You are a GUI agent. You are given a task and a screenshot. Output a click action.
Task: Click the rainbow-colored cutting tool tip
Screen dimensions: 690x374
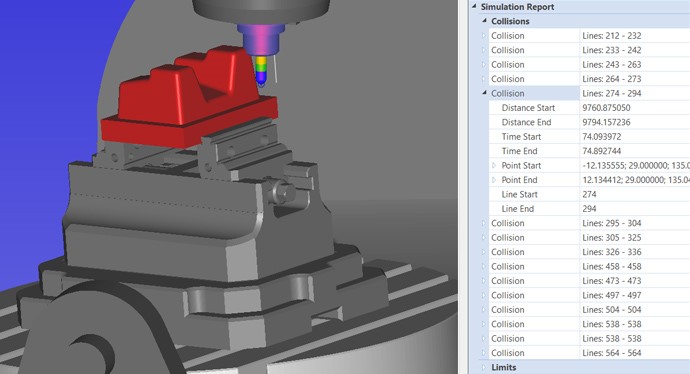click(x=261, y=71)
